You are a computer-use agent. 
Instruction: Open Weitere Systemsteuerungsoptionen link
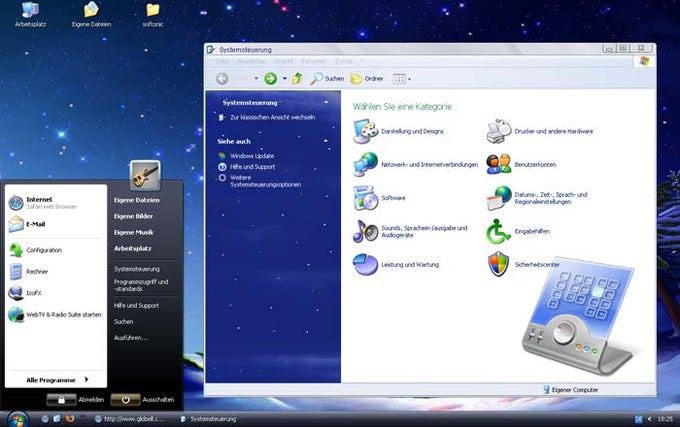(x=265, y=181)
